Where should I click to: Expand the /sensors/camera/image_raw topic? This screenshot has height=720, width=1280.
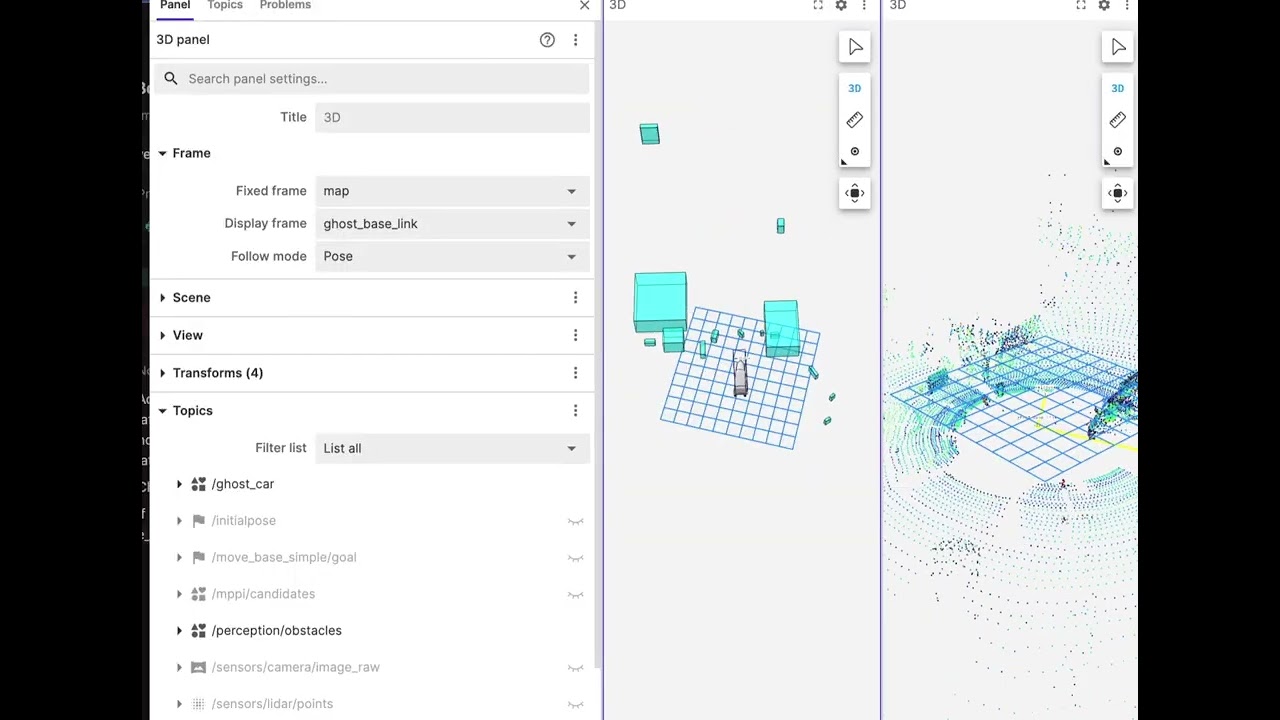(179, 667)
